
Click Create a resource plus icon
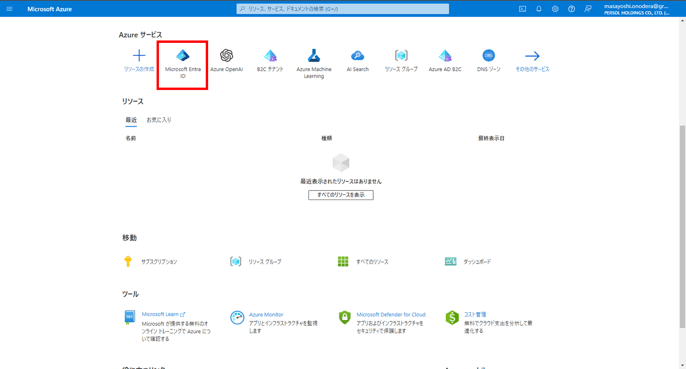[139, 56]
